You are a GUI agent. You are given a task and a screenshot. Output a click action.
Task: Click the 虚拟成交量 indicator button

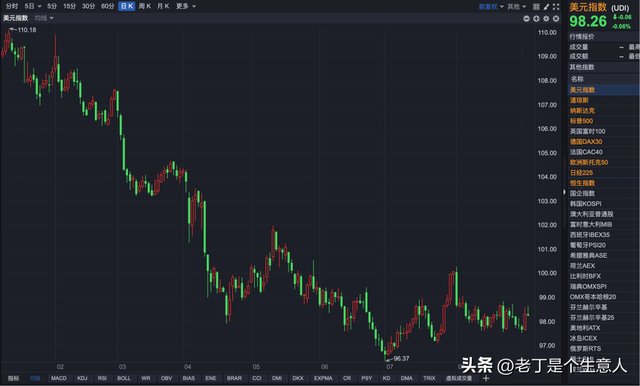459,378
